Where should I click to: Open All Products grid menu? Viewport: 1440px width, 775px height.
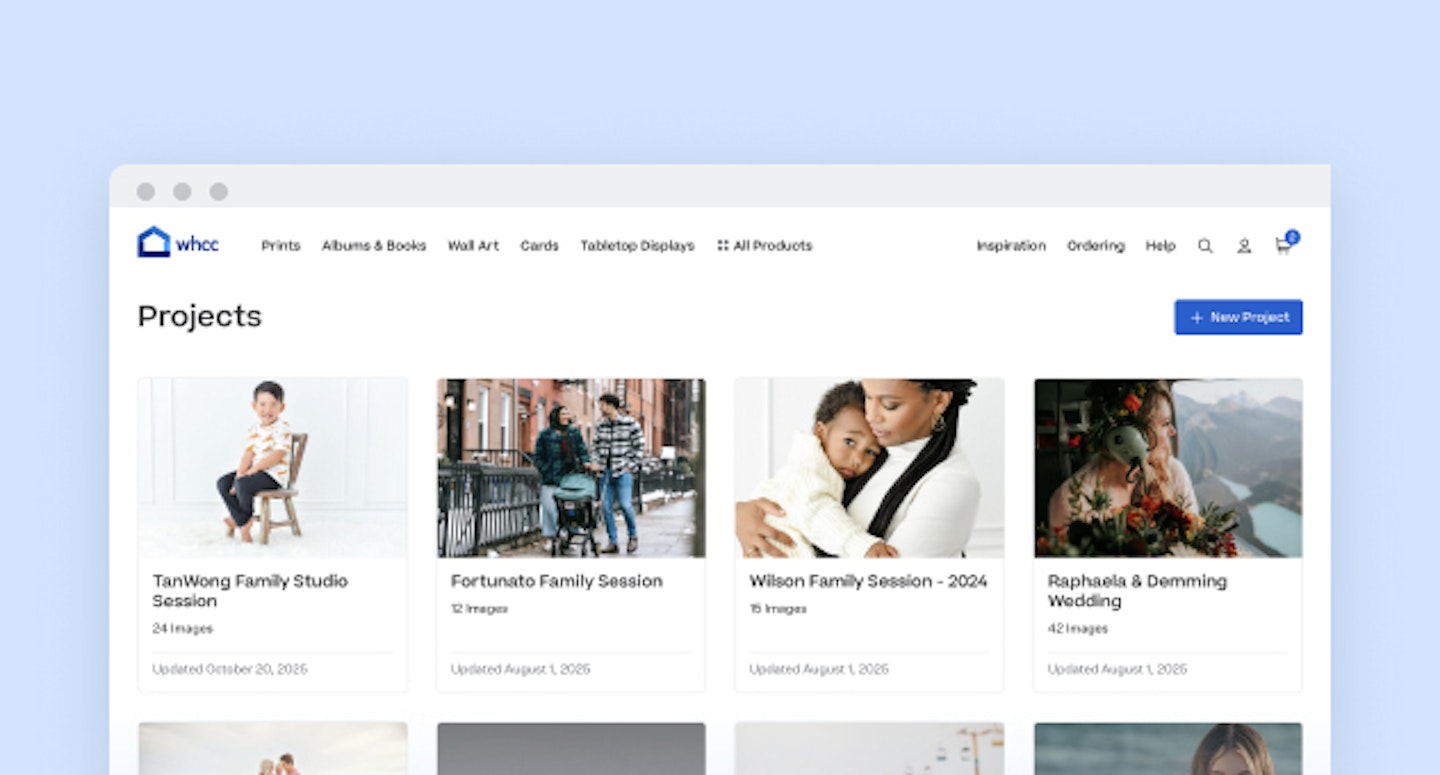(765, 246)
